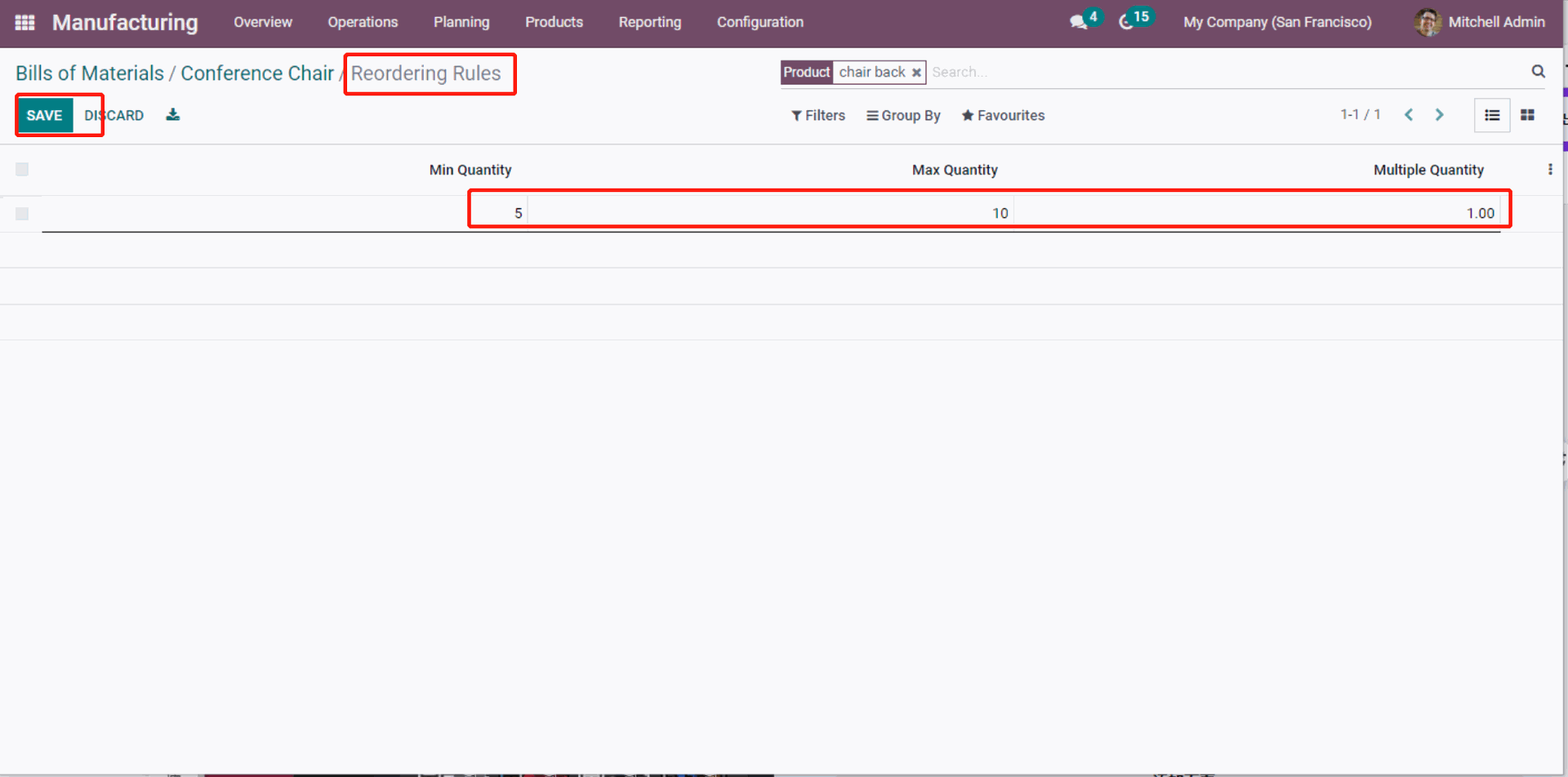
Task: Click the search magnifier icon
Action: [x=1538, y=72]
